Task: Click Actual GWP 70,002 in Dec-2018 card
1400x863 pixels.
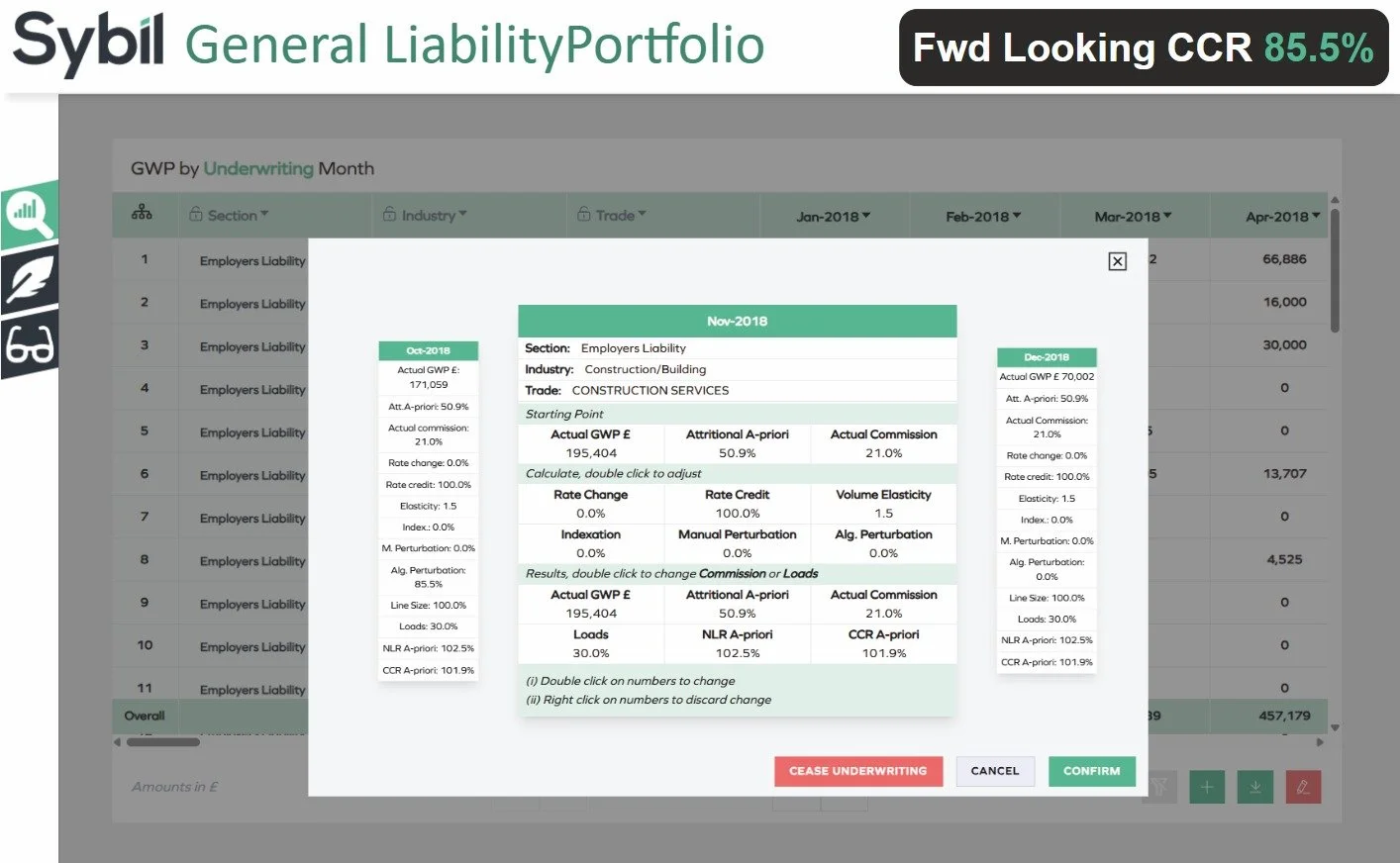Action: point(1047,377)
